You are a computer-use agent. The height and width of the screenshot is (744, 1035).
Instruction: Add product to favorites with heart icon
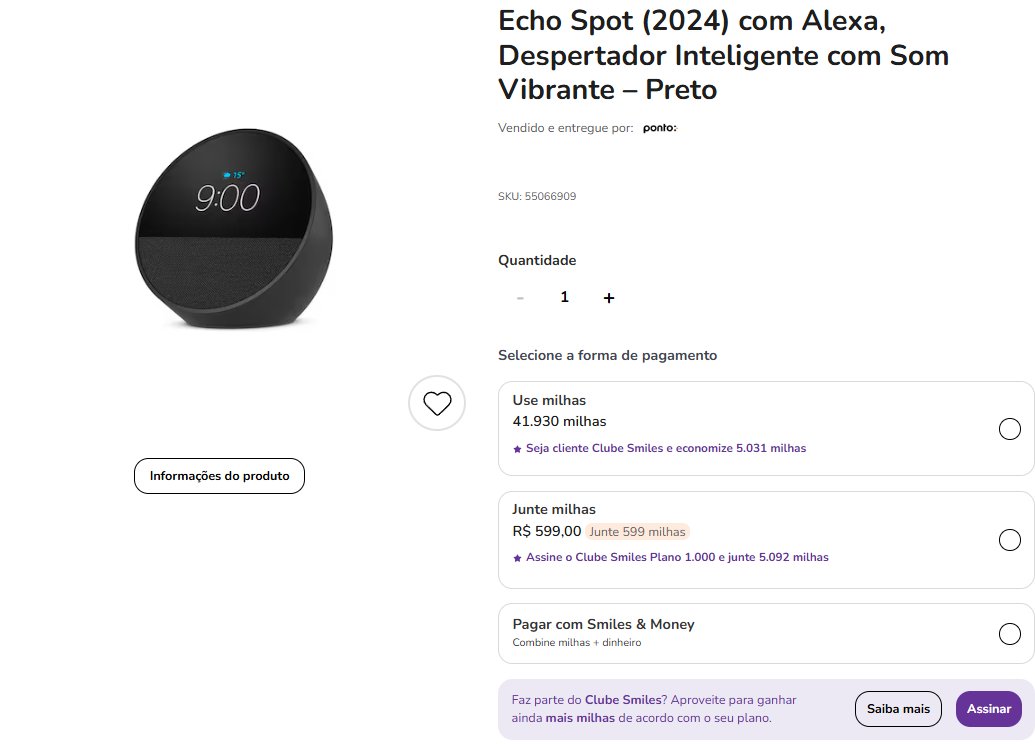click(x=437, y=403)
